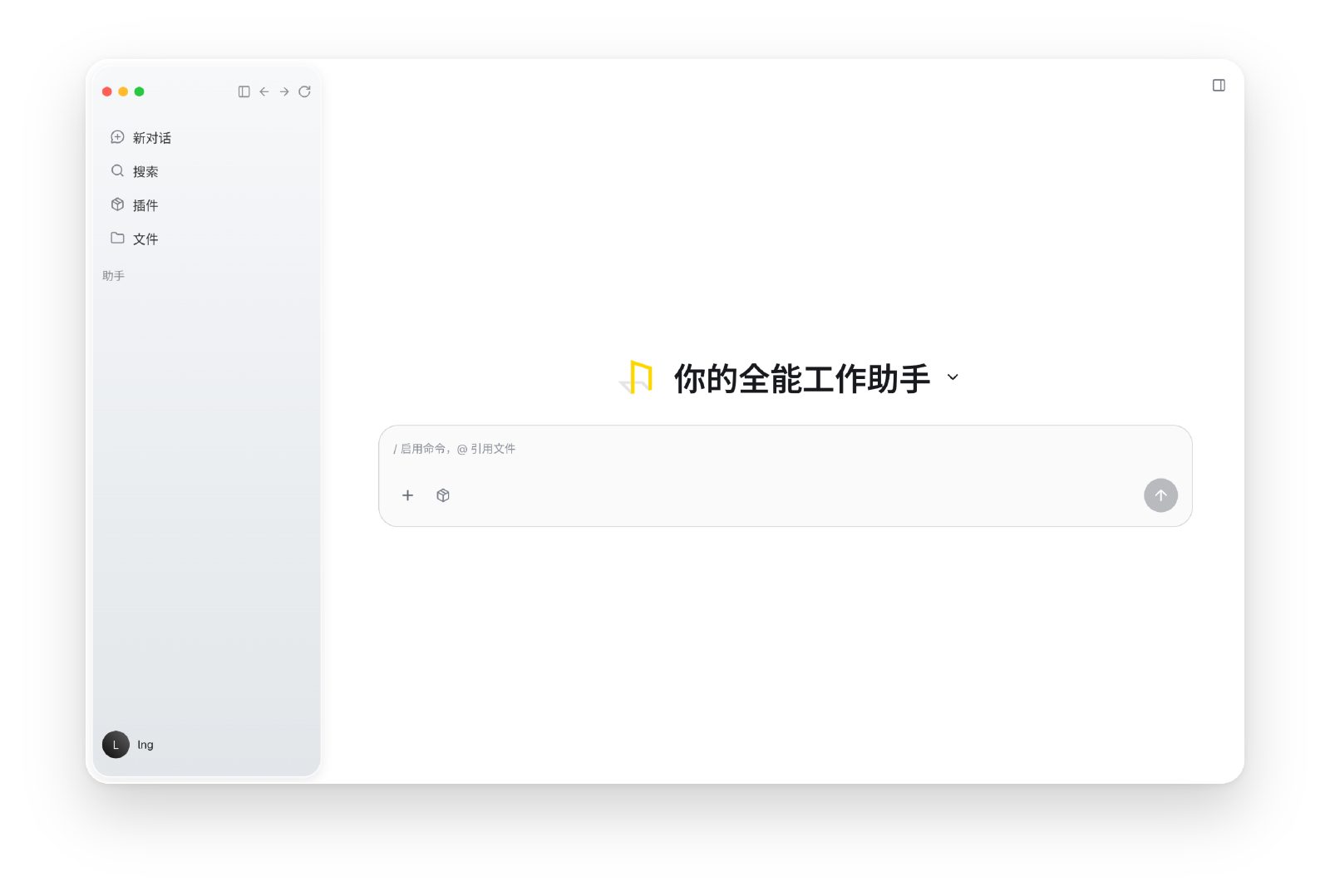Toggle the right side panel icon
This screenshot has height=896, width=1330.
point(1219,85)
